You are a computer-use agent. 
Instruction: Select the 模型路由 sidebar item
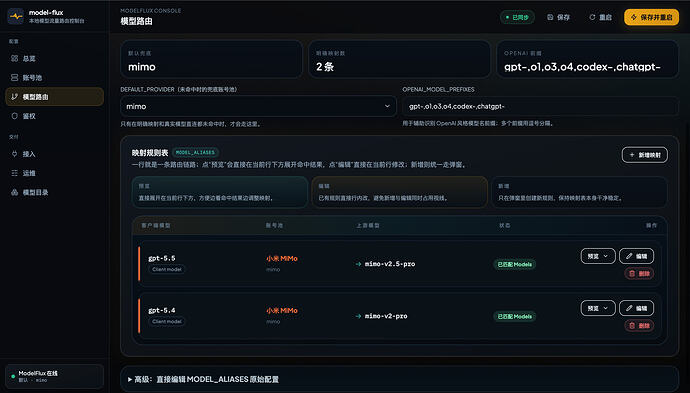pos(55,96)
